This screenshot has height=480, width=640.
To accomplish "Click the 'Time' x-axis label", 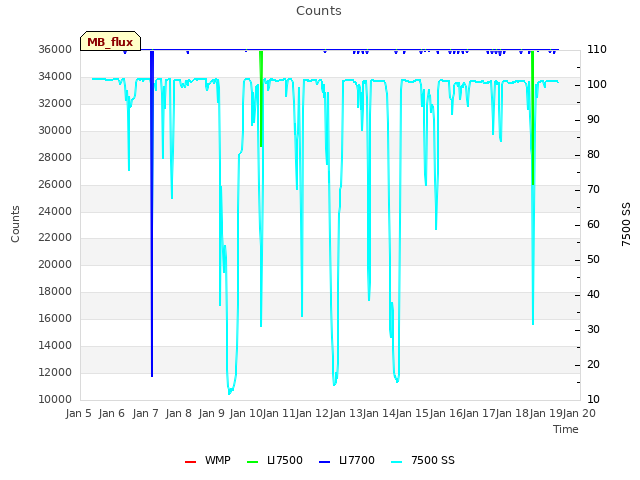I will tap(566, 429).
